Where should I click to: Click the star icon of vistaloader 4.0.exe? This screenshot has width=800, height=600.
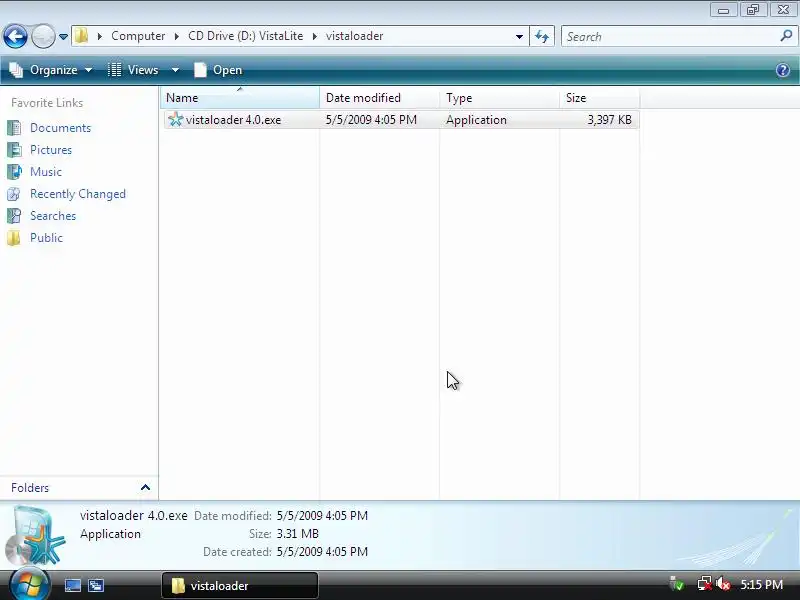click(x=176, y=119)
